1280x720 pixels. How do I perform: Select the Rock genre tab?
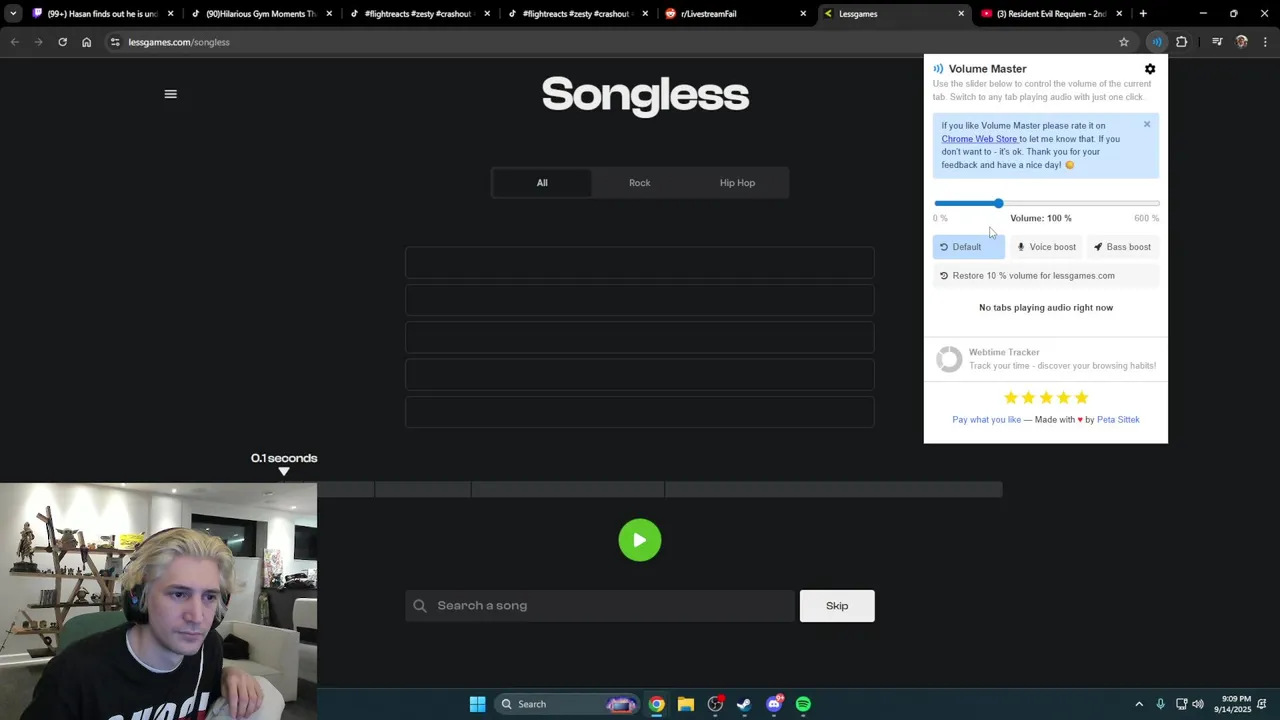pyautogui.click(x=640, y=183)
